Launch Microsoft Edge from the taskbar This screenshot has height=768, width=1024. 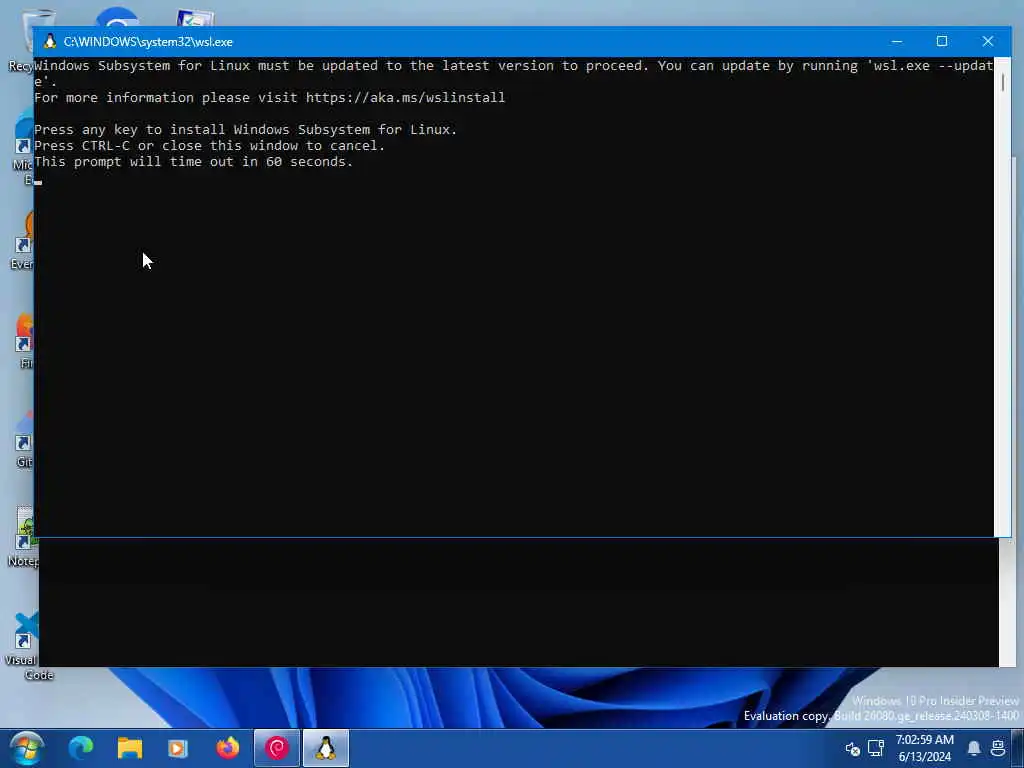click(x=81, y=748)
